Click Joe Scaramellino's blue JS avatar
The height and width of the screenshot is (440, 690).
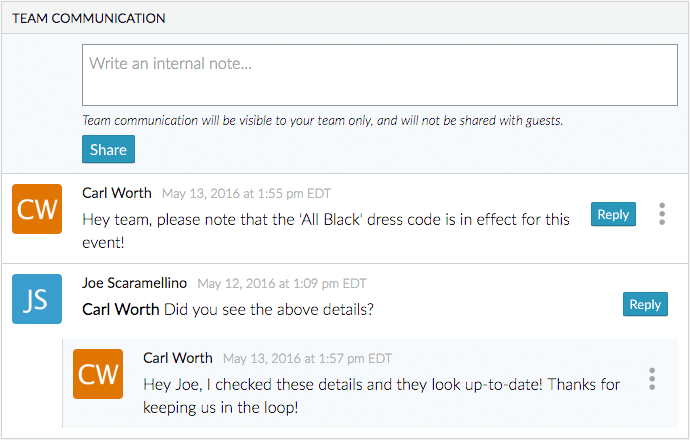pyautogui.click(x=37, y=299)
